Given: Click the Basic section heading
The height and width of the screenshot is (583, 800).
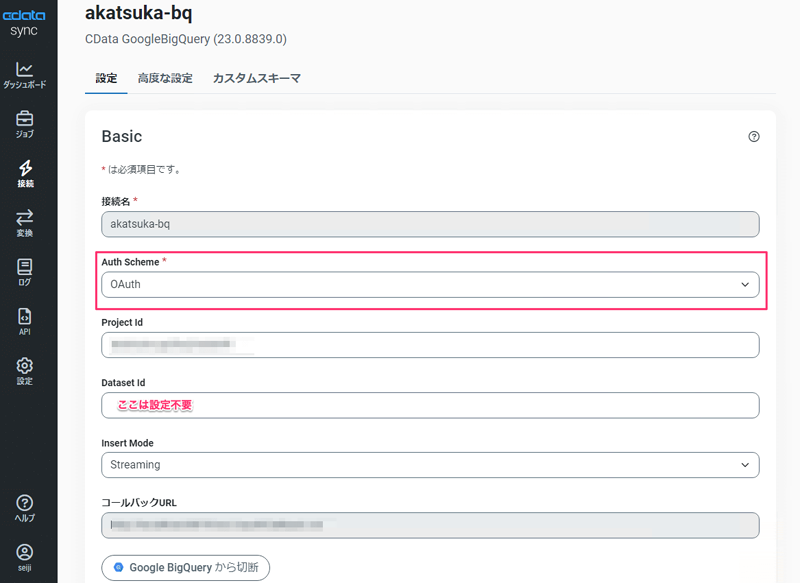Looking at the screenshot, I should [122, 136].
